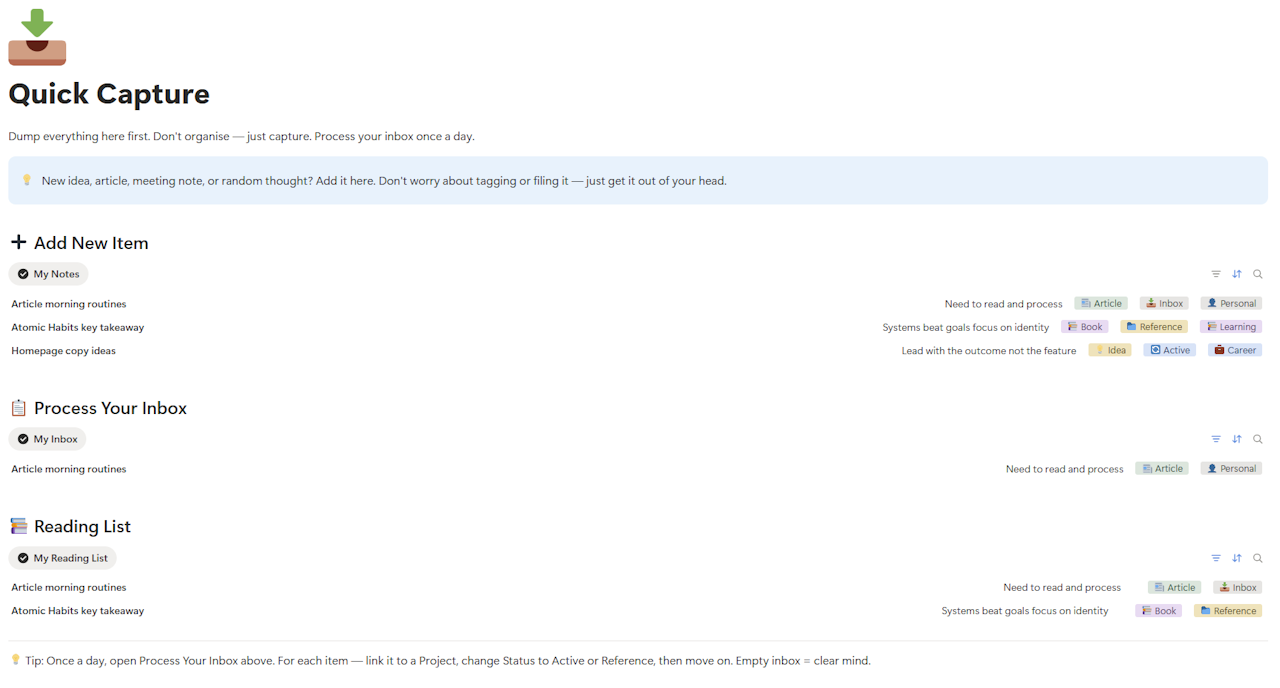This screenshot has width=1280, height=688.
Task: Select the My Inbox view tab
Action: 47,439
